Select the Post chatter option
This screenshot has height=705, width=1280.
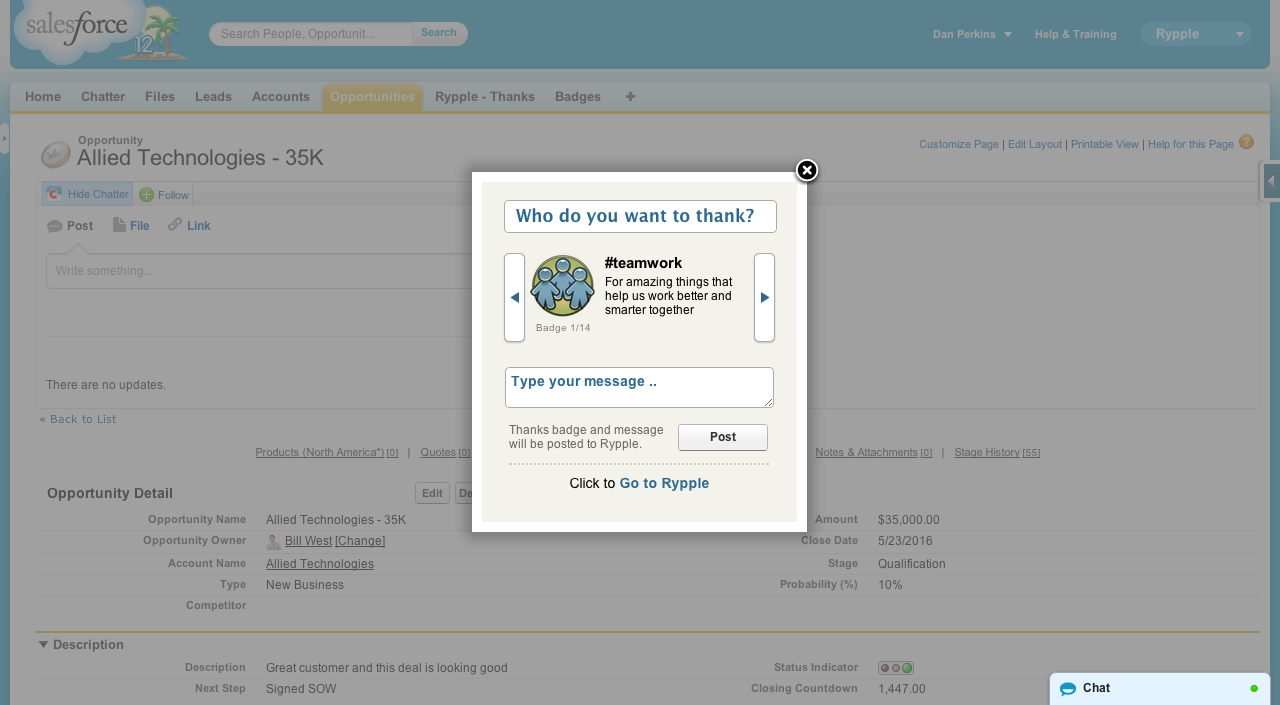click(x=70, y=226)
